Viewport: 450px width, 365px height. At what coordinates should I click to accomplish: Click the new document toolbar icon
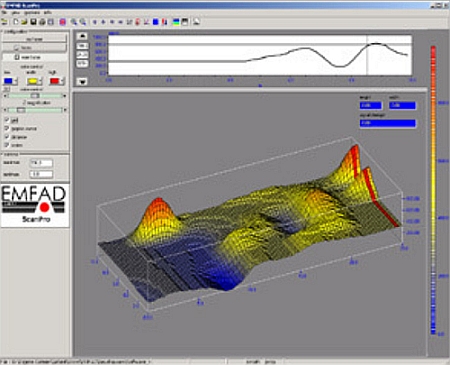[x=16, y=22]
